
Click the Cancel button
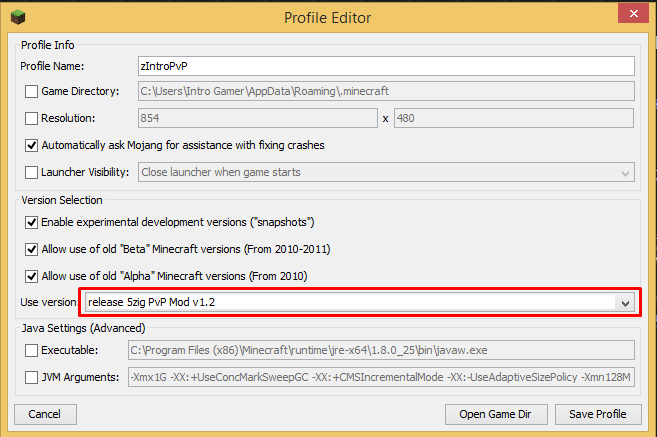pos(45,414)
